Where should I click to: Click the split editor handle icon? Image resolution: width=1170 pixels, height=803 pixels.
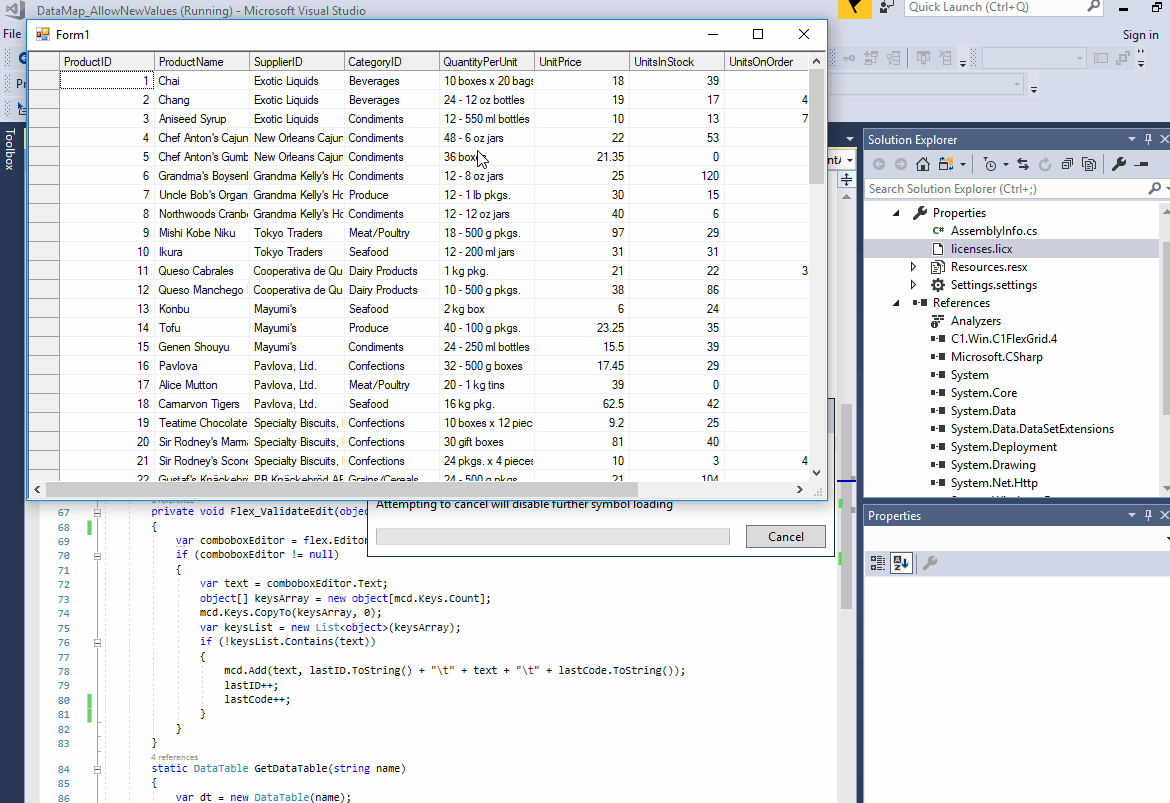click(x=846, y=180)
